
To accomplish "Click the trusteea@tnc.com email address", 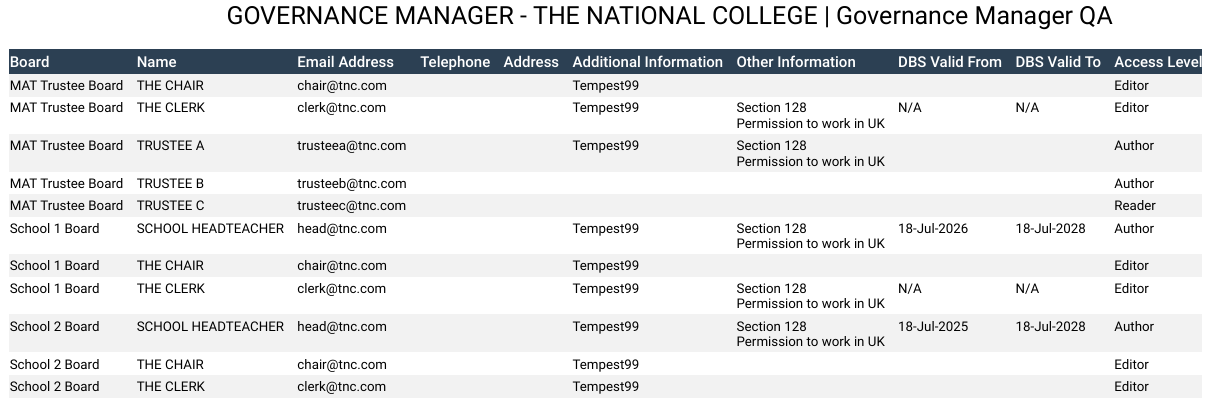I will [351, 146].
